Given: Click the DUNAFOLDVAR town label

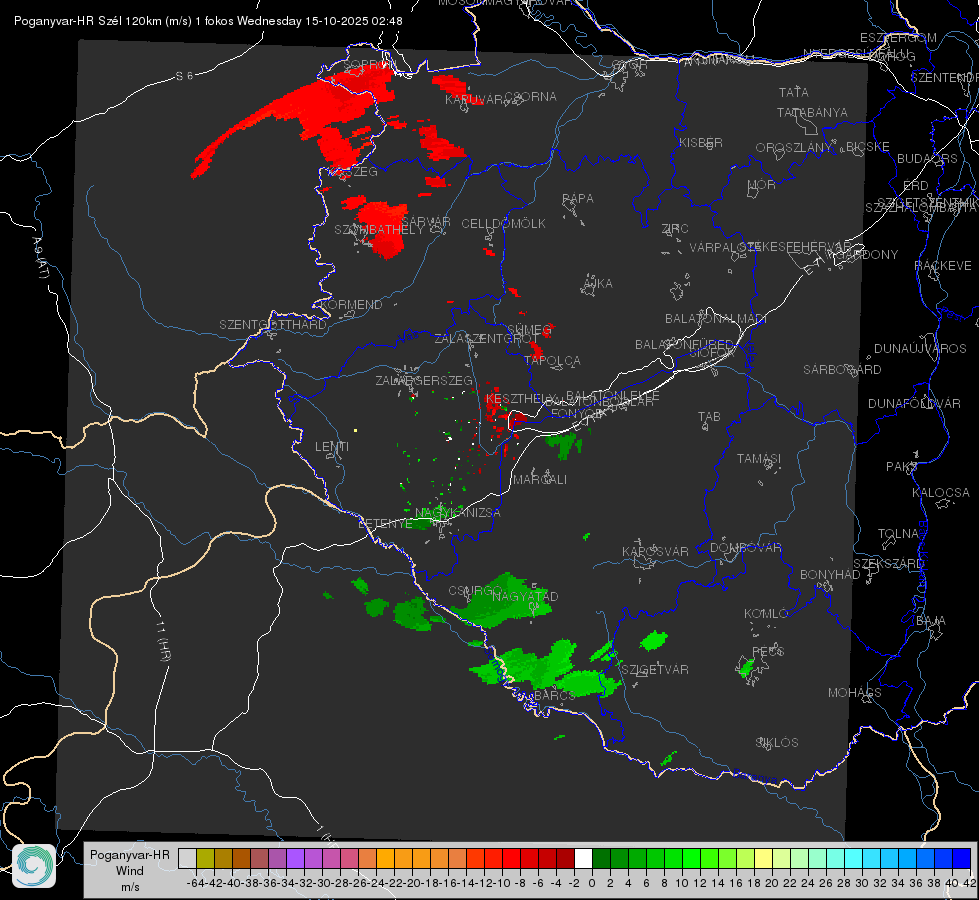Looking at the screenshot, I should coord(914,403).
